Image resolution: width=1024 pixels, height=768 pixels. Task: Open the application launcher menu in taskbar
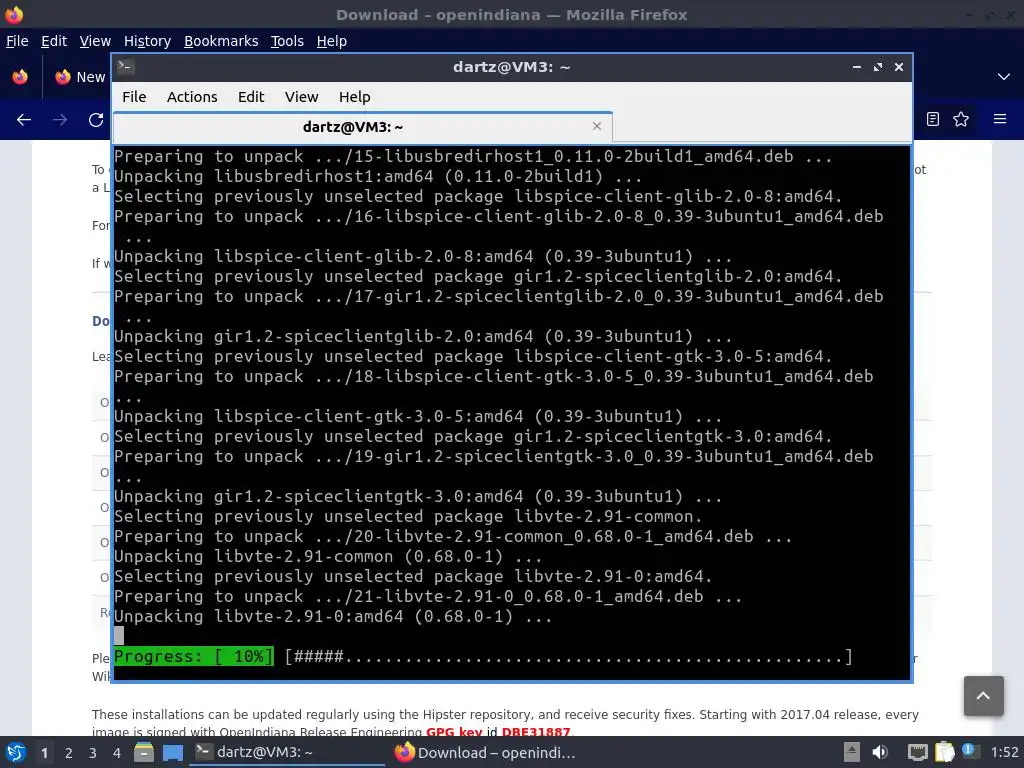click(x=16, y=752)
